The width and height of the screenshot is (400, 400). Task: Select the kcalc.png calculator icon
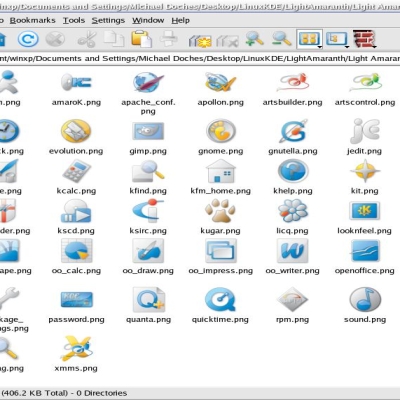coord(76,171)
